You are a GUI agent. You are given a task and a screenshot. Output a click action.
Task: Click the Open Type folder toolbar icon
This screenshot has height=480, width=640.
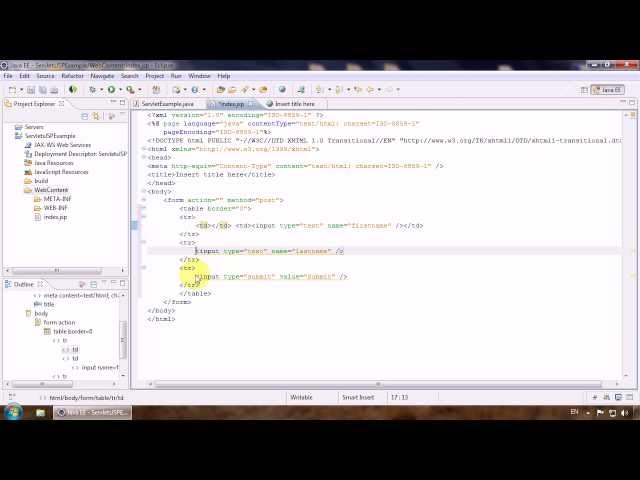click(220, 90)
